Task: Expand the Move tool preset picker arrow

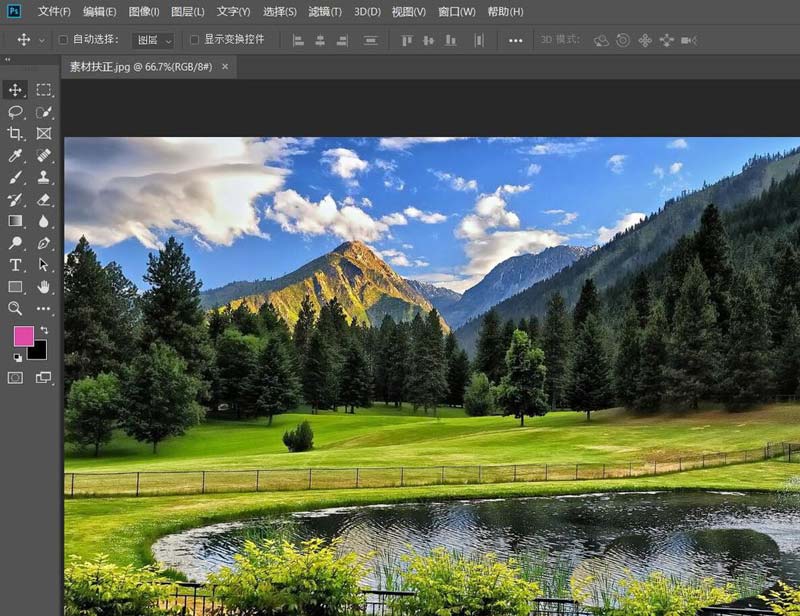Action: [x=42, y=40]
